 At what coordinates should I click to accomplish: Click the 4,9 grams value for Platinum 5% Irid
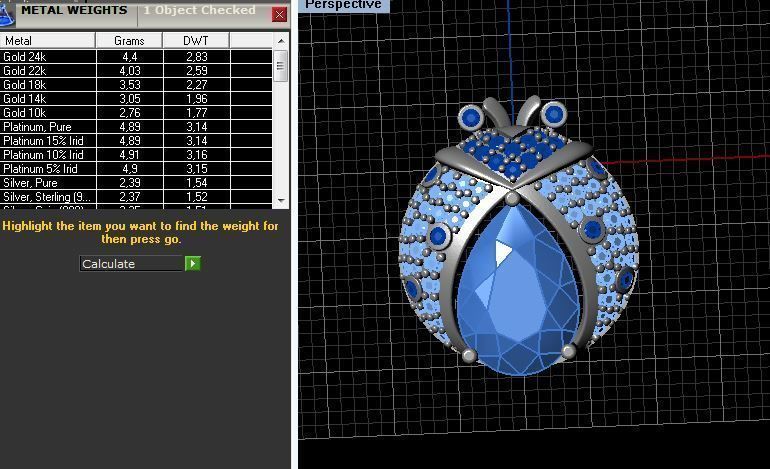coord(130,168)
